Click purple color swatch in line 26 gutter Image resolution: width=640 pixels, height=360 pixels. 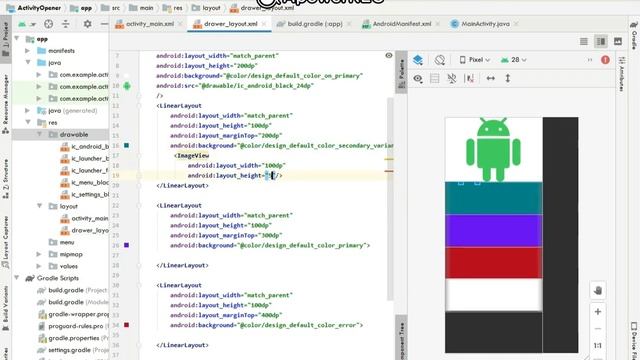[x=127, y=245]
